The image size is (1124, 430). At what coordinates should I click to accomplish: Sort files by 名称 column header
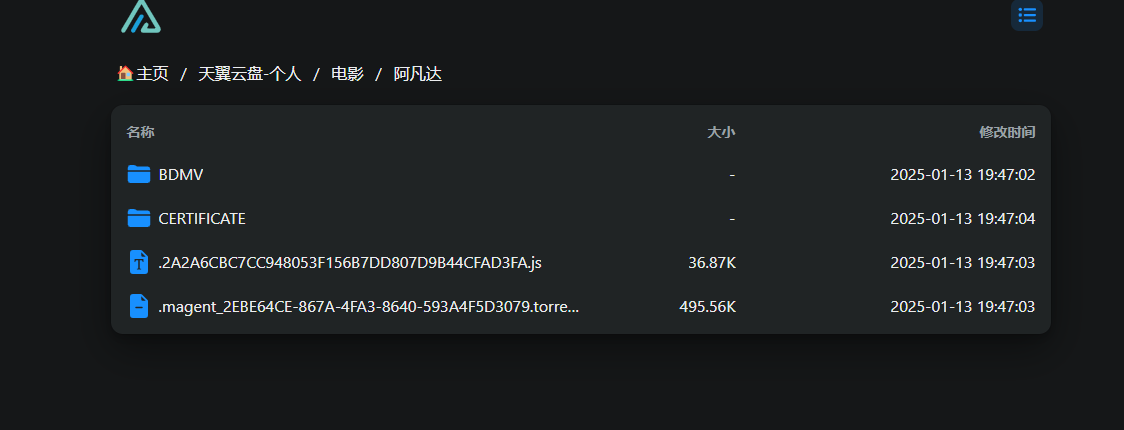140,132
